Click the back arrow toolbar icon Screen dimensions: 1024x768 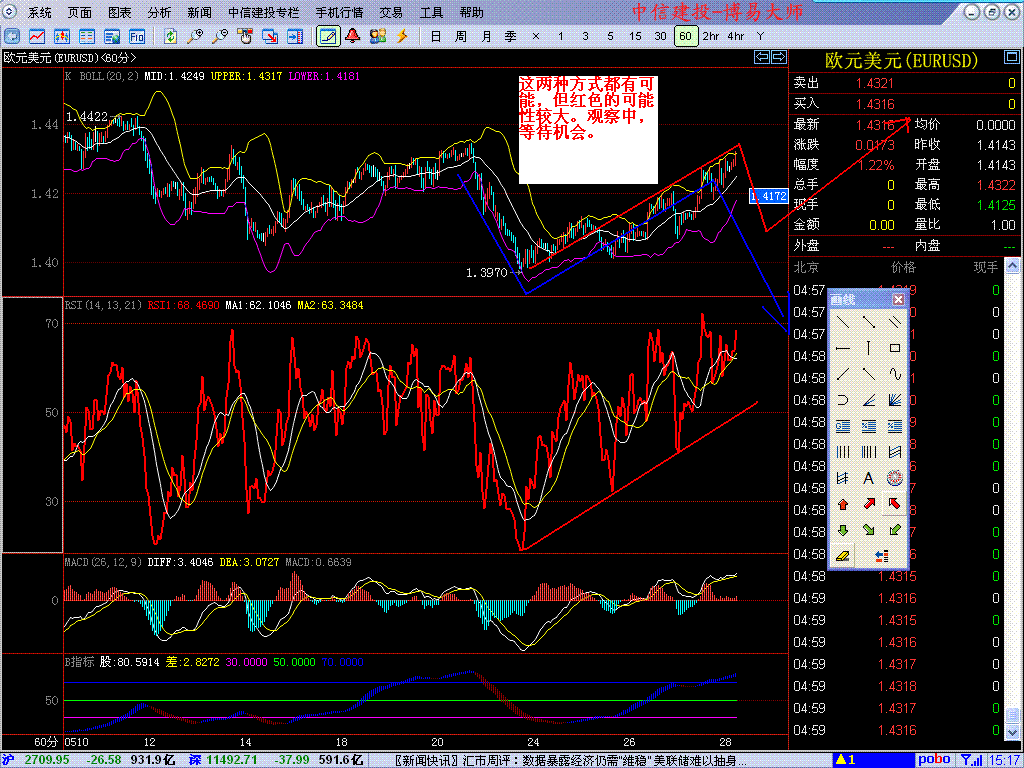click(12, 36)
